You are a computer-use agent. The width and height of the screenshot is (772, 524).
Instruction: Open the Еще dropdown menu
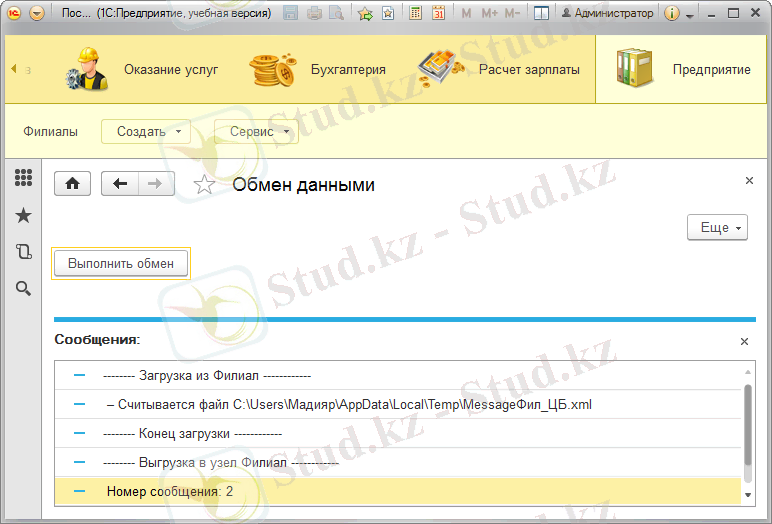pyautogui.click(x=717, y=228)
